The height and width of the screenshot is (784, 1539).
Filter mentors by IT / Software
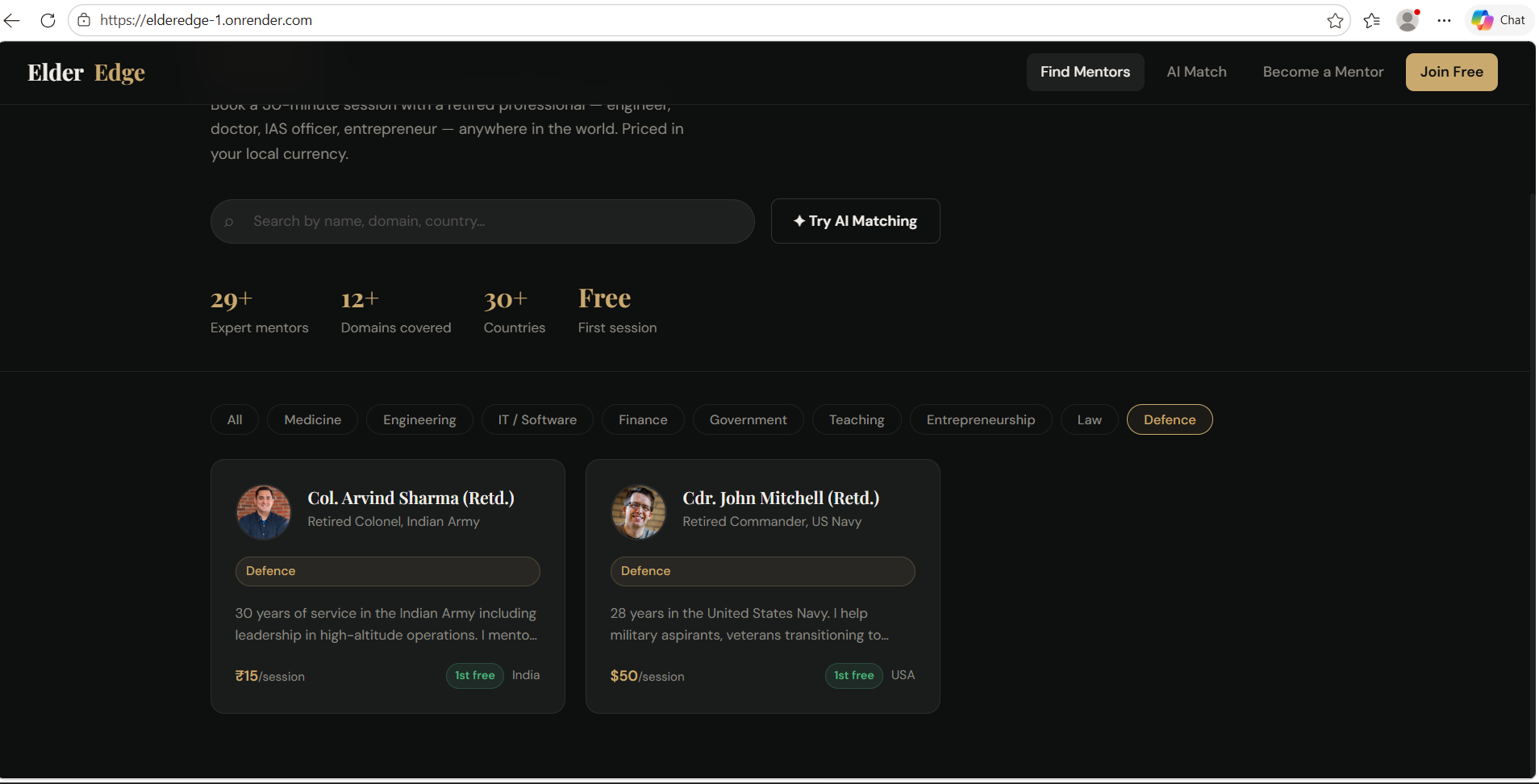tap(537, 419)
